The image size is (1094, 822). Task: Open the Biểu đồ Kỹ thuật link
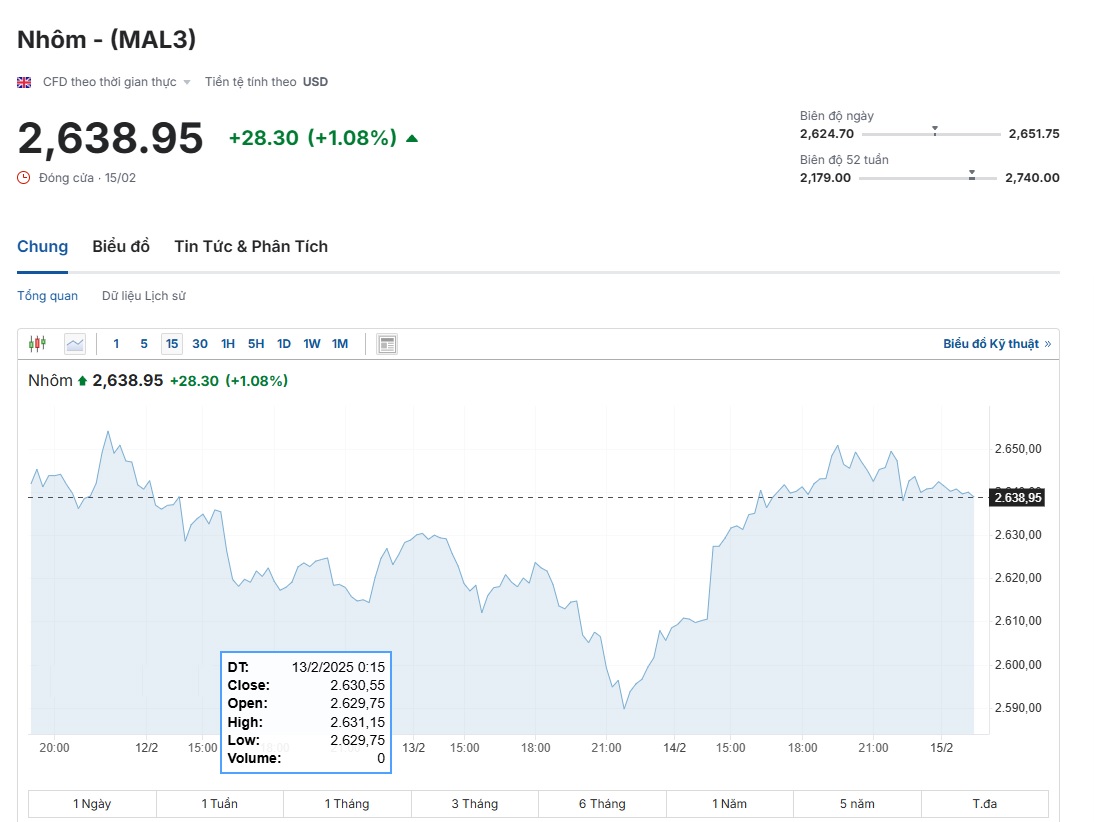click(x=990, y=344)
